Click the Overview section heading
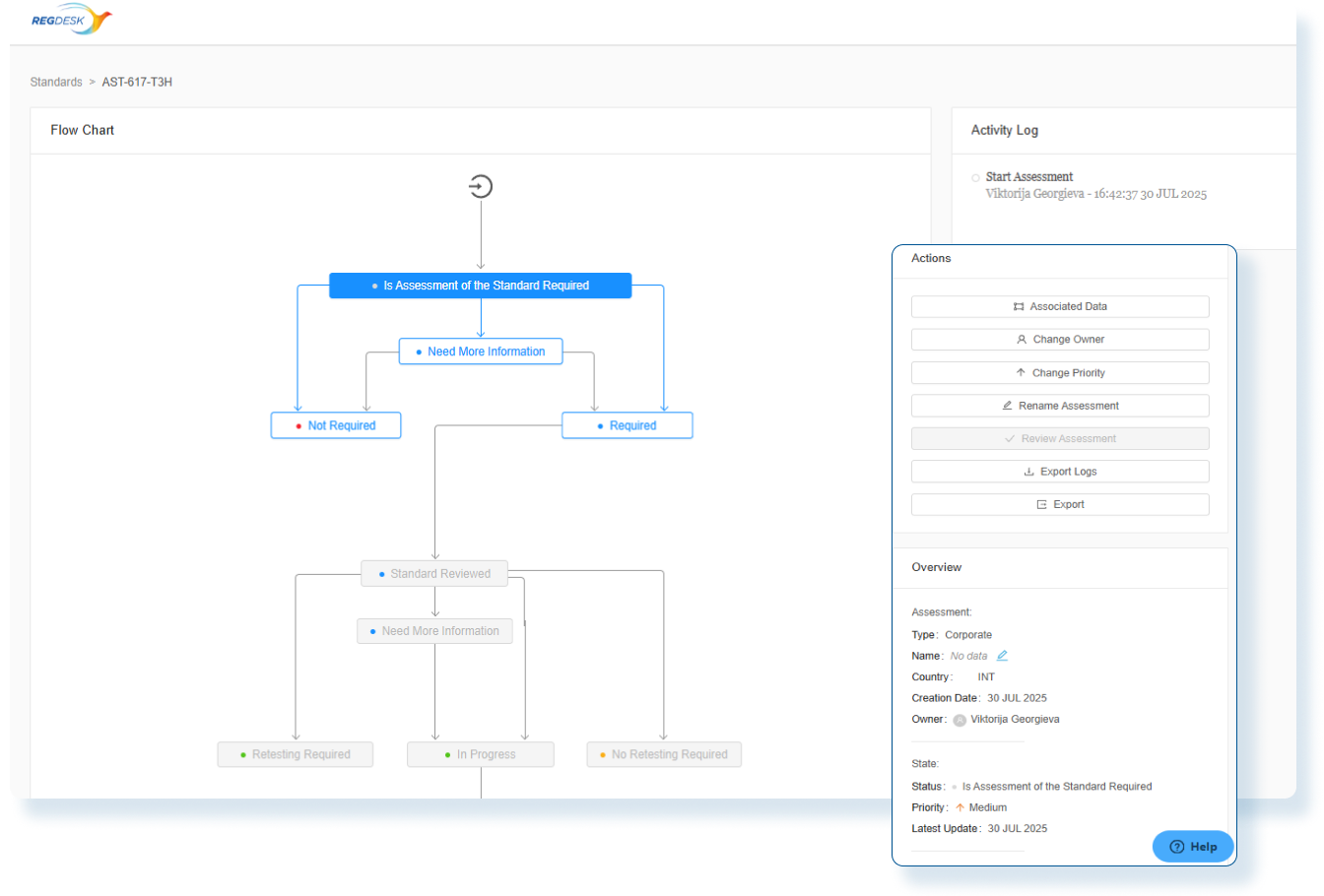Screen dimensions: 1324x896 click(937, 567)
